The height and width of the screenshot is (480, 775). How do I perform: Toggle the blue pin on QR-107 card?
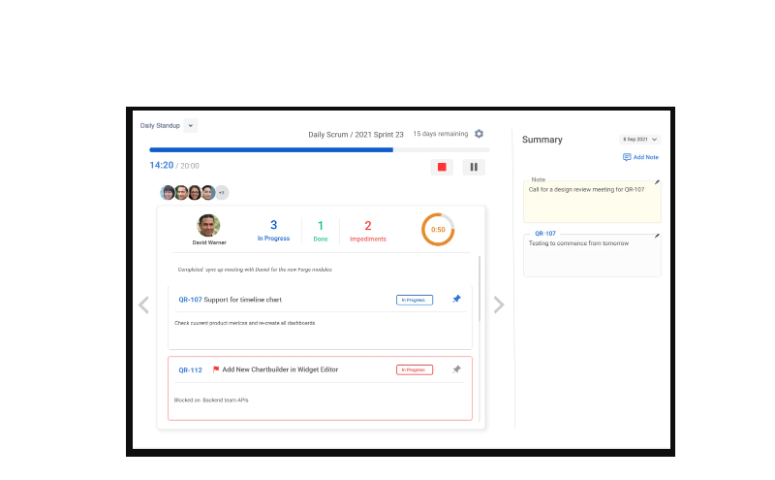coord(457,299)
